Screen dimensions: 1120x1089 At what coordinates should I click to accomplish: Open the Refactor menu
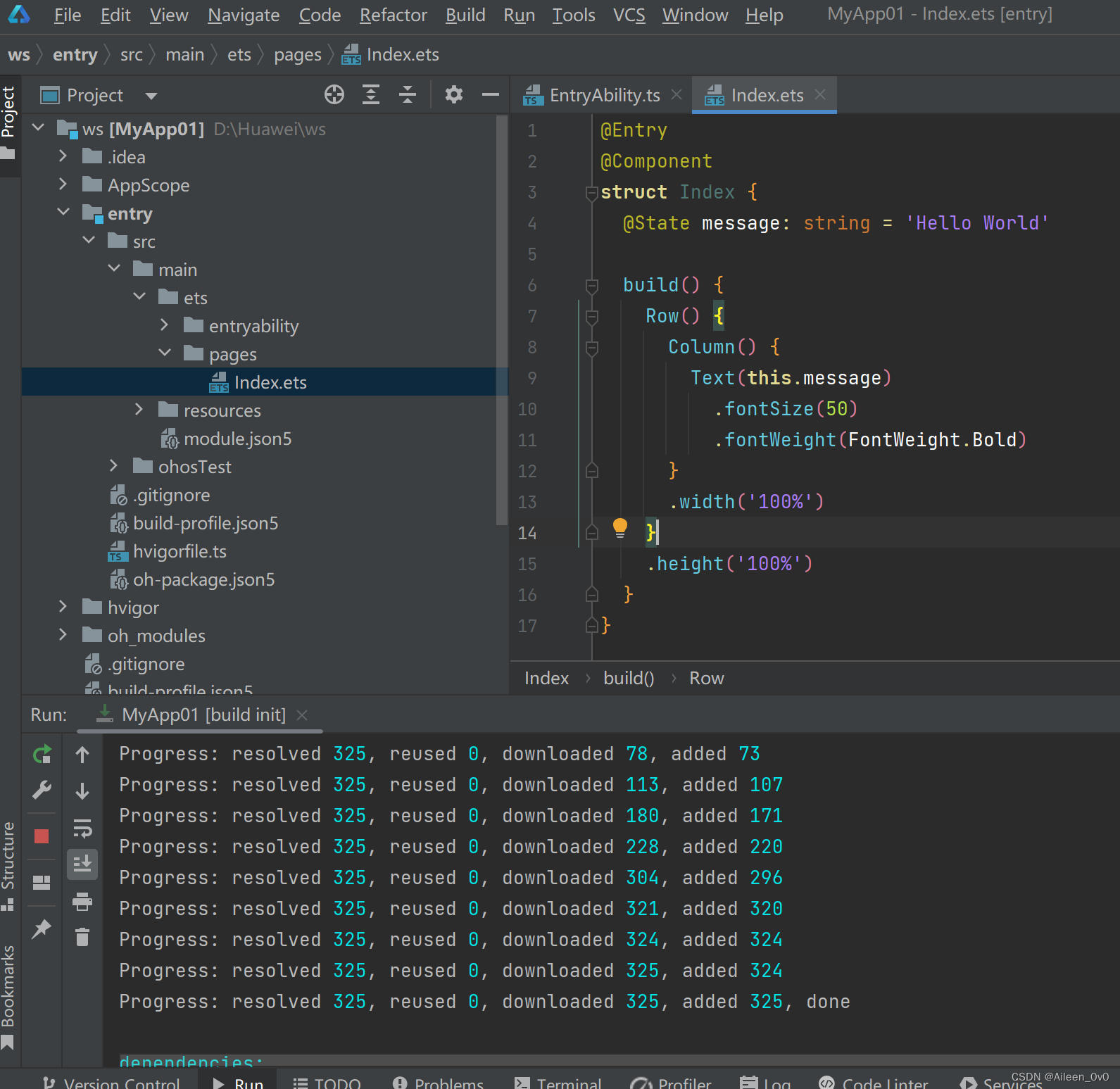point(393,15)
